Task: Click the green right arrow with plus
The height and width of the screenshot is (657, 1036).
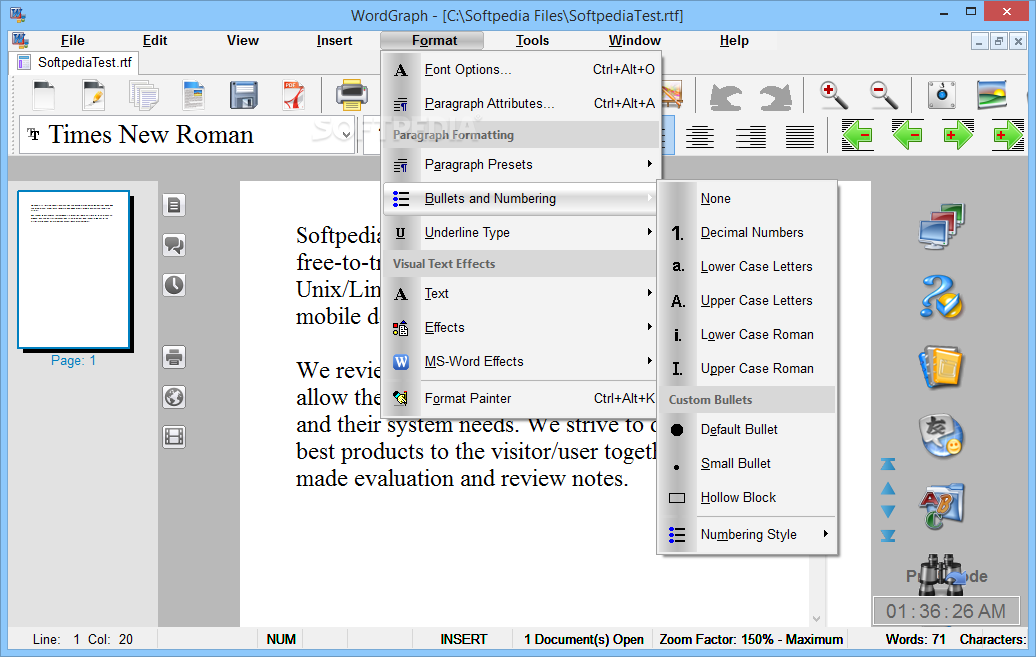Action: pyautogui.click(x=957, y=135)
